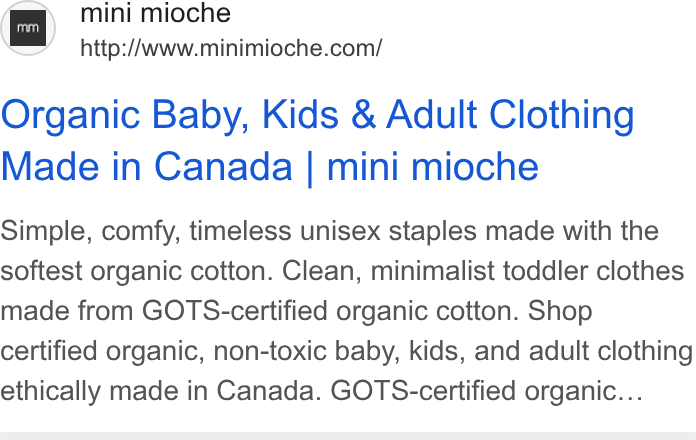
Task: Click the http://www.minimioche.com/ URL text
Action: point(231,48)
